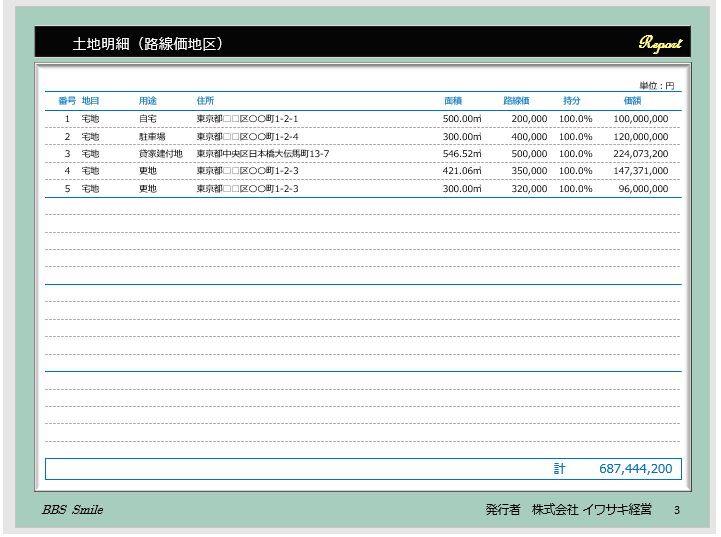
Task: Select the 面積 column header
Action: coord(453,101)
